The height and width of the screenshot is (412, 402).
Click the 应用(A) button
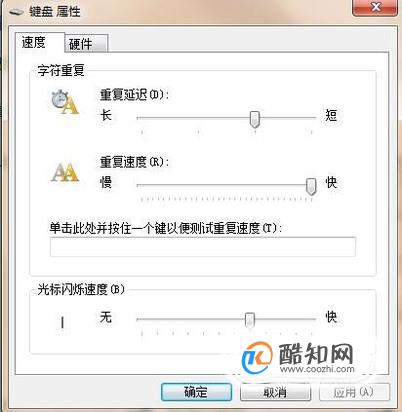[x=354, y=392]
